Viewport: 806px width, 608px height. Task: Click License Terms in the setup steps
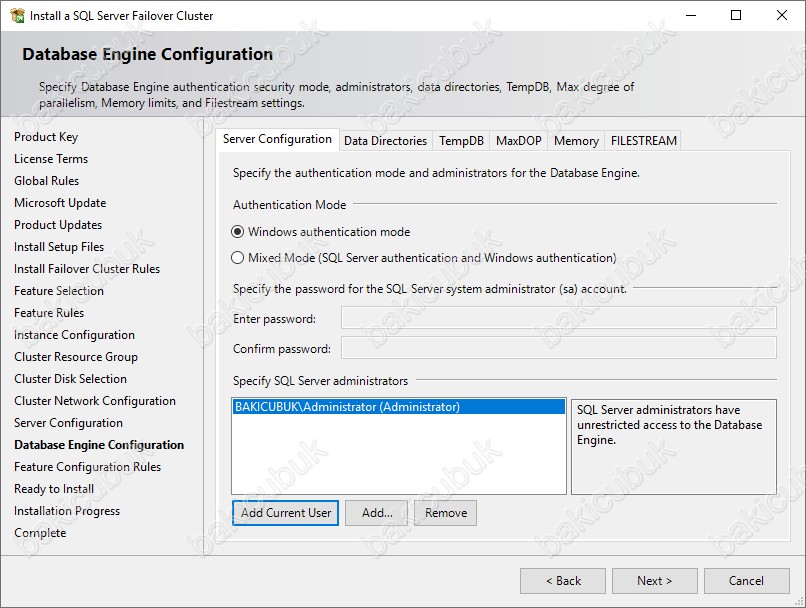51,159
